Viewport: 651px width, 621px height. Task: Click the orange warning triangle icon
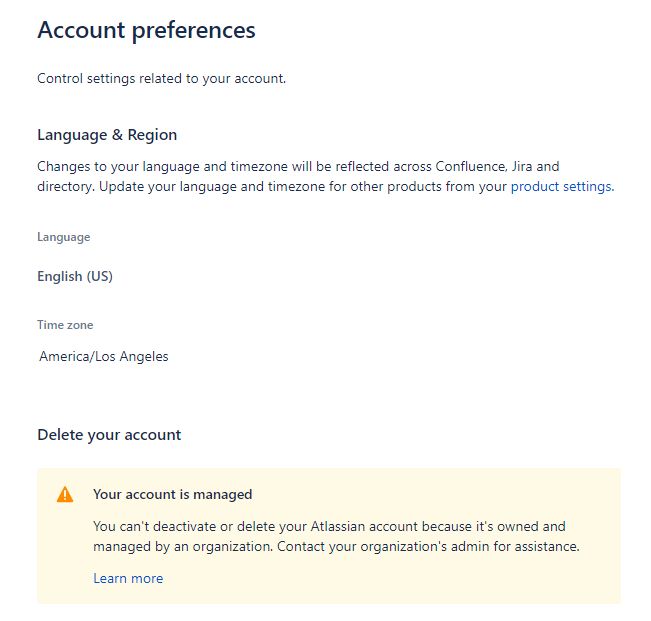pyautogui.click(x=65, y=494)
